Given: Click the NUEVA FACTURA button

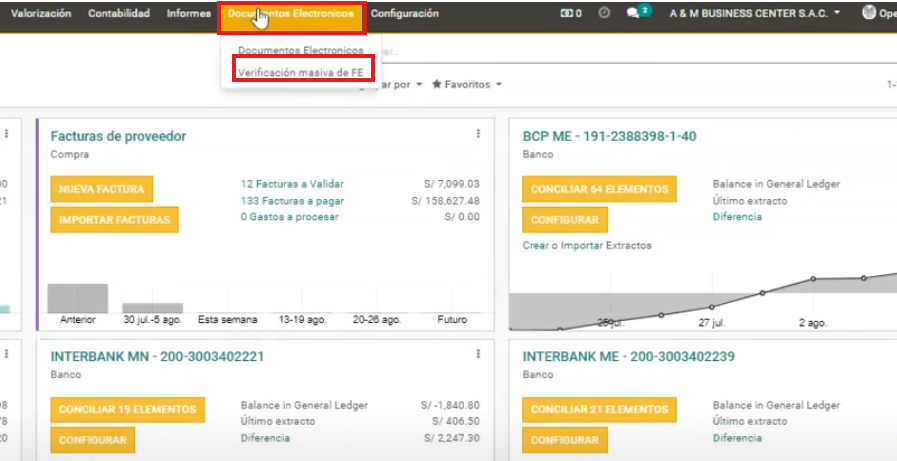Looking at the screenshot, I should pyautogui.click(x=101, y=189).
